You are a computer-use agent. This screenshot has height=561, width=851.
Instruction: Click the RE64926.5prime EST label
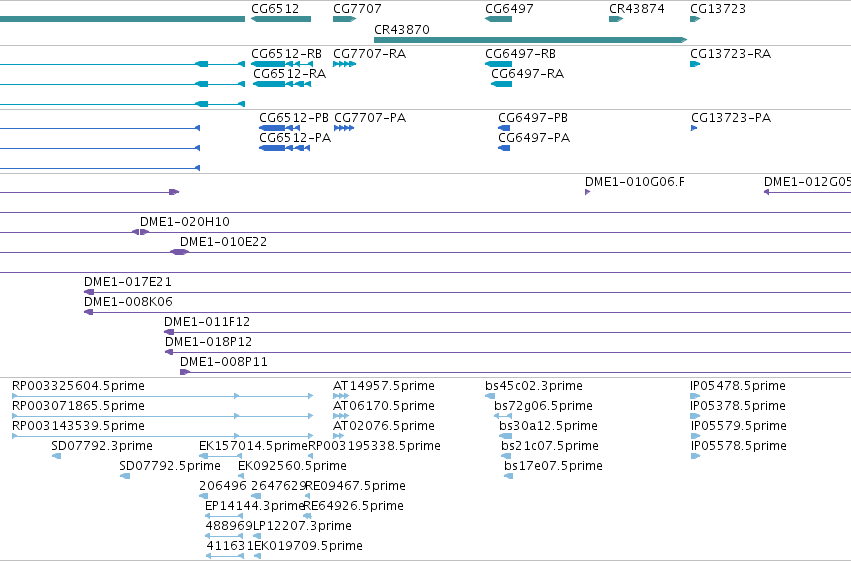click(x=353, y=507)
